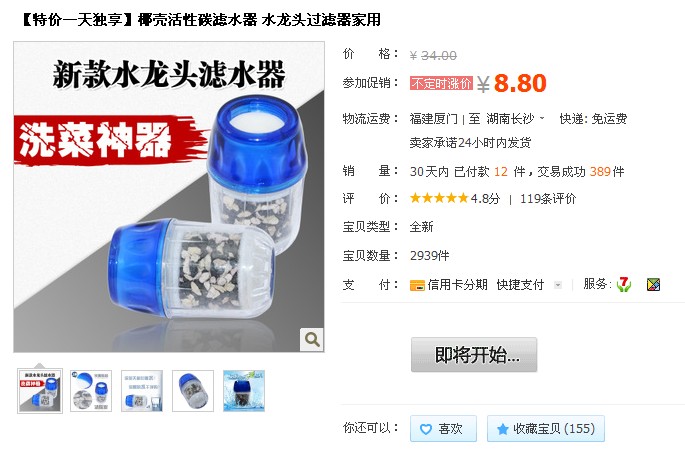Click the five-star rating icons
The height and width of the screenshot is (469, 685).
[x=439, y=198]
